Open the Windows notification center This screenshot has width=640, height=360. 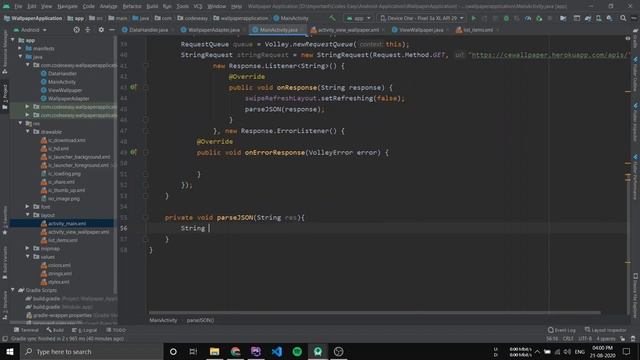click(x=627, y=351)
